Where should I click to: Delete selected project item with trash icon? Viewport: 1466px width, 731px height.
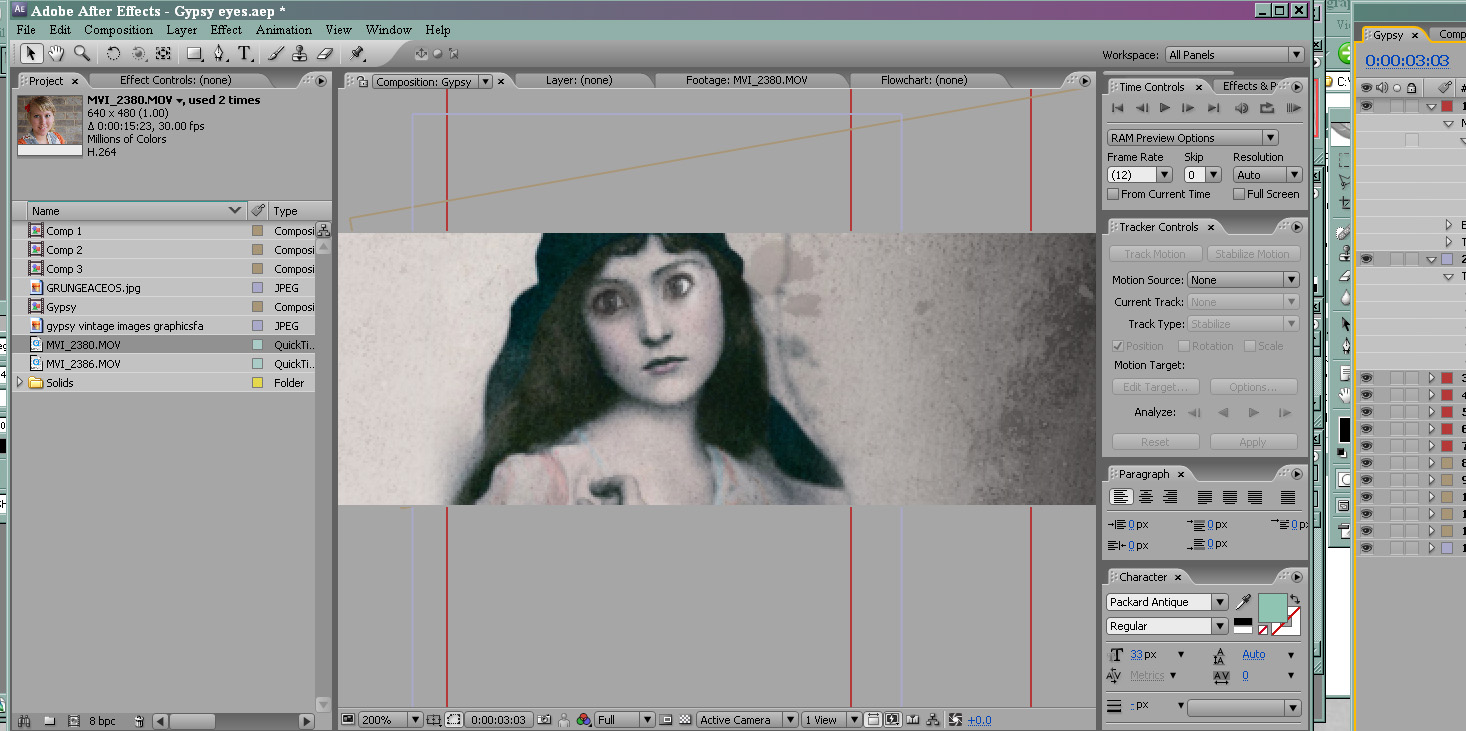pos(139,721)
